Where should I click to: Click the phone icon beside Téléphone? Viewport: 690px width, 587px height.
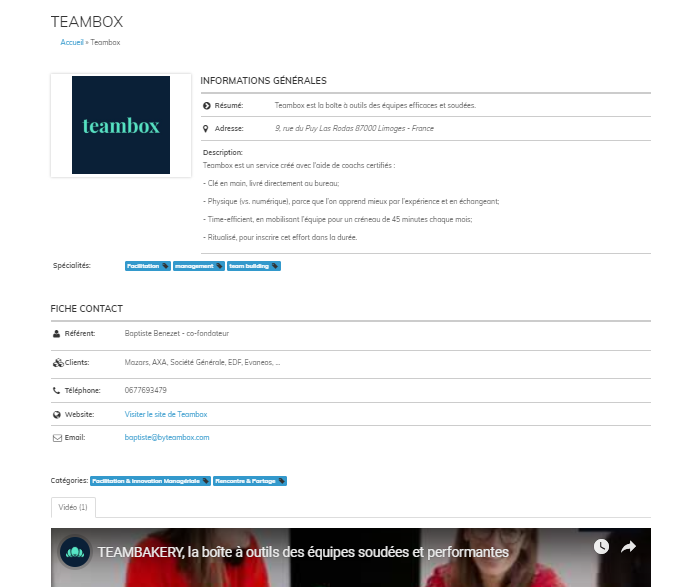tap(56, 390)
